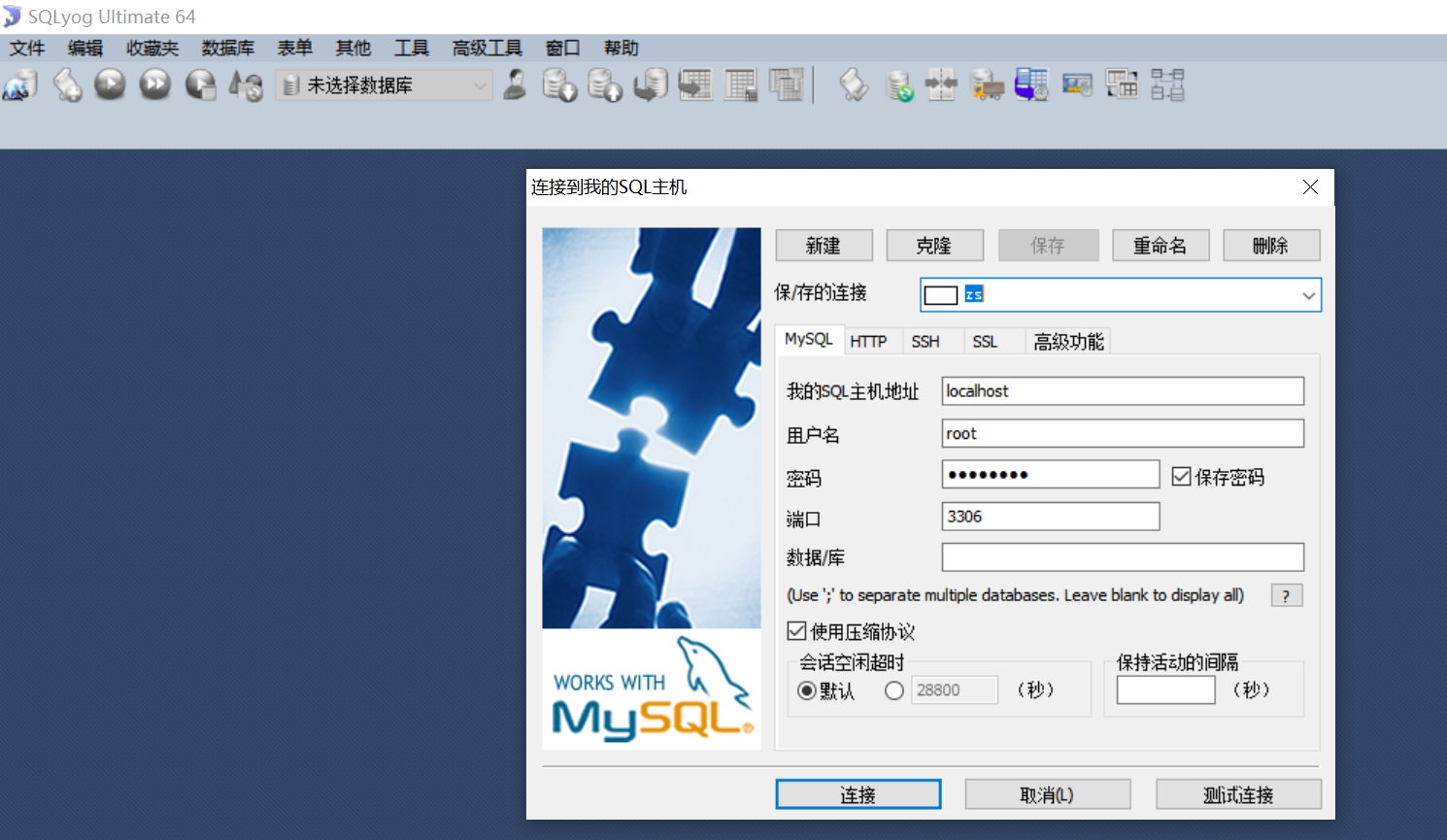Viewport: 1447px width, 840px height.
Task: Open the 编辑 menu
Action: 85,48
